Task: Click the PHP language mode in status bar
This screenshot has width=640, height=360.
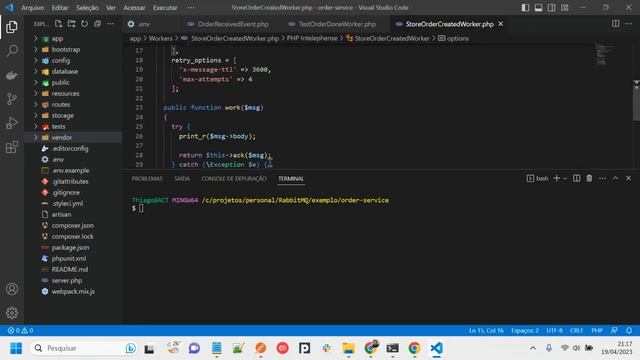Action: click(x=597, y=330)
